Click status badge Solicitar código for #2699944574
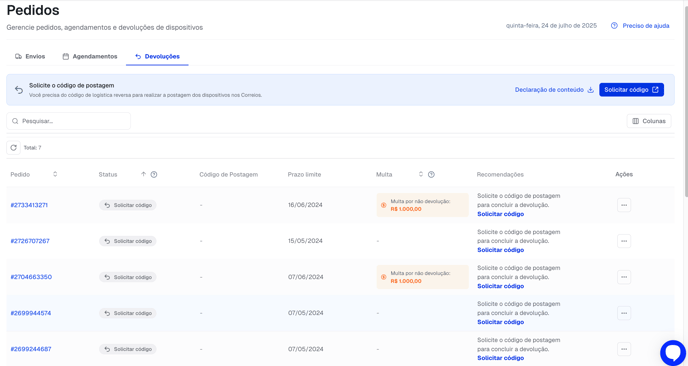This screenshot has height=366, width=688. tap(128, 313)
